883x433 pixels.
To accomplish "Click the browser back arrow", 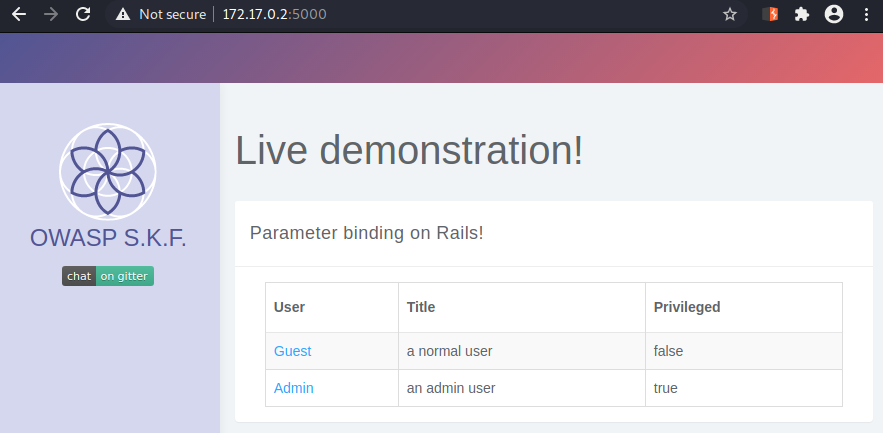I will 19,14.
